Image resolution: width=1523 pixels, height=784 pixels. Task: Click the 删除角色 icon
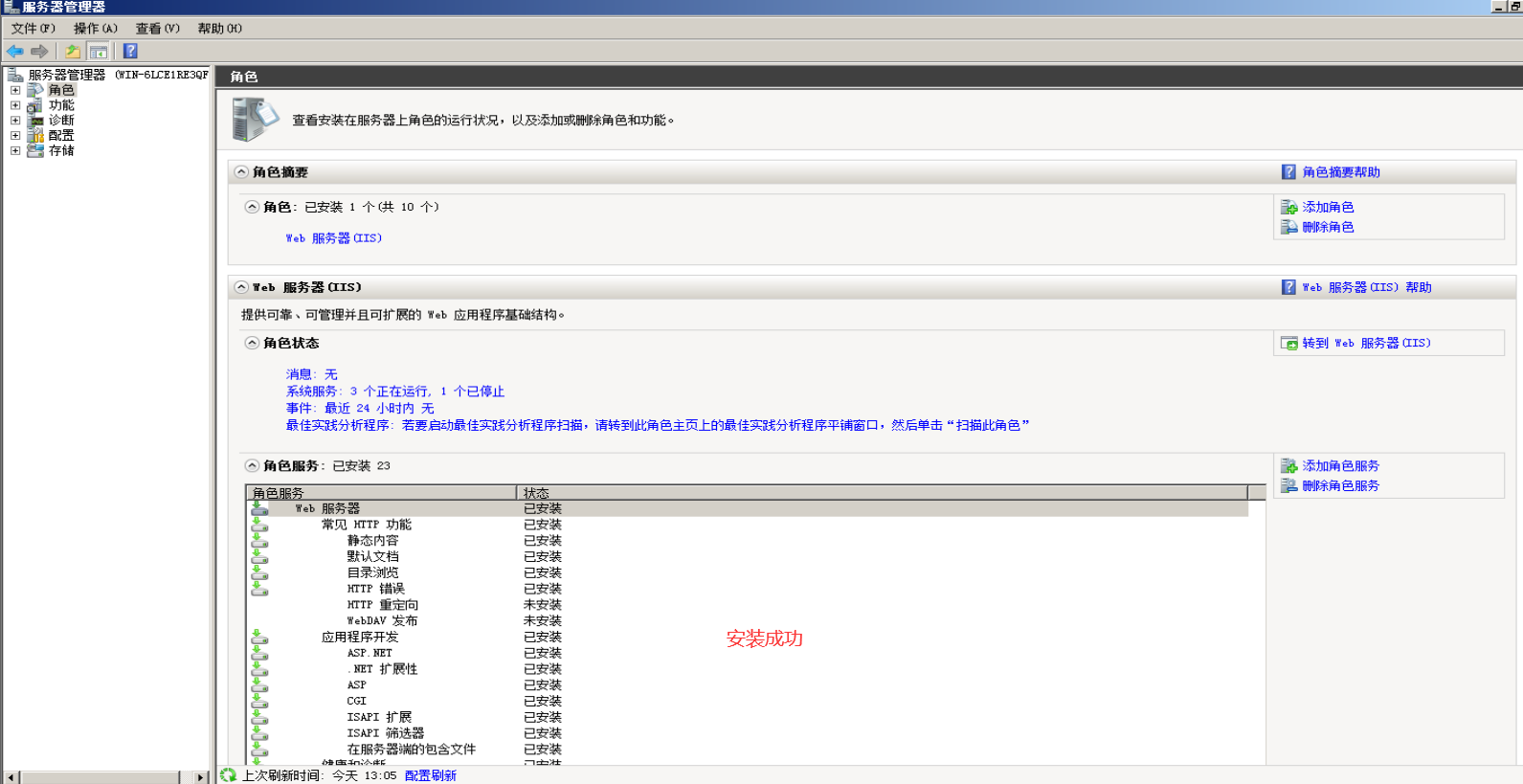click(1289, 227)
